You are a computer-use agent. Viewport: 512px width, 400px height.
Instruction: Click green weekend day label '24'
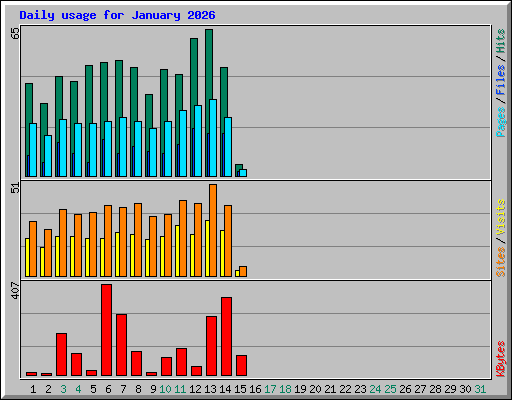375,389
